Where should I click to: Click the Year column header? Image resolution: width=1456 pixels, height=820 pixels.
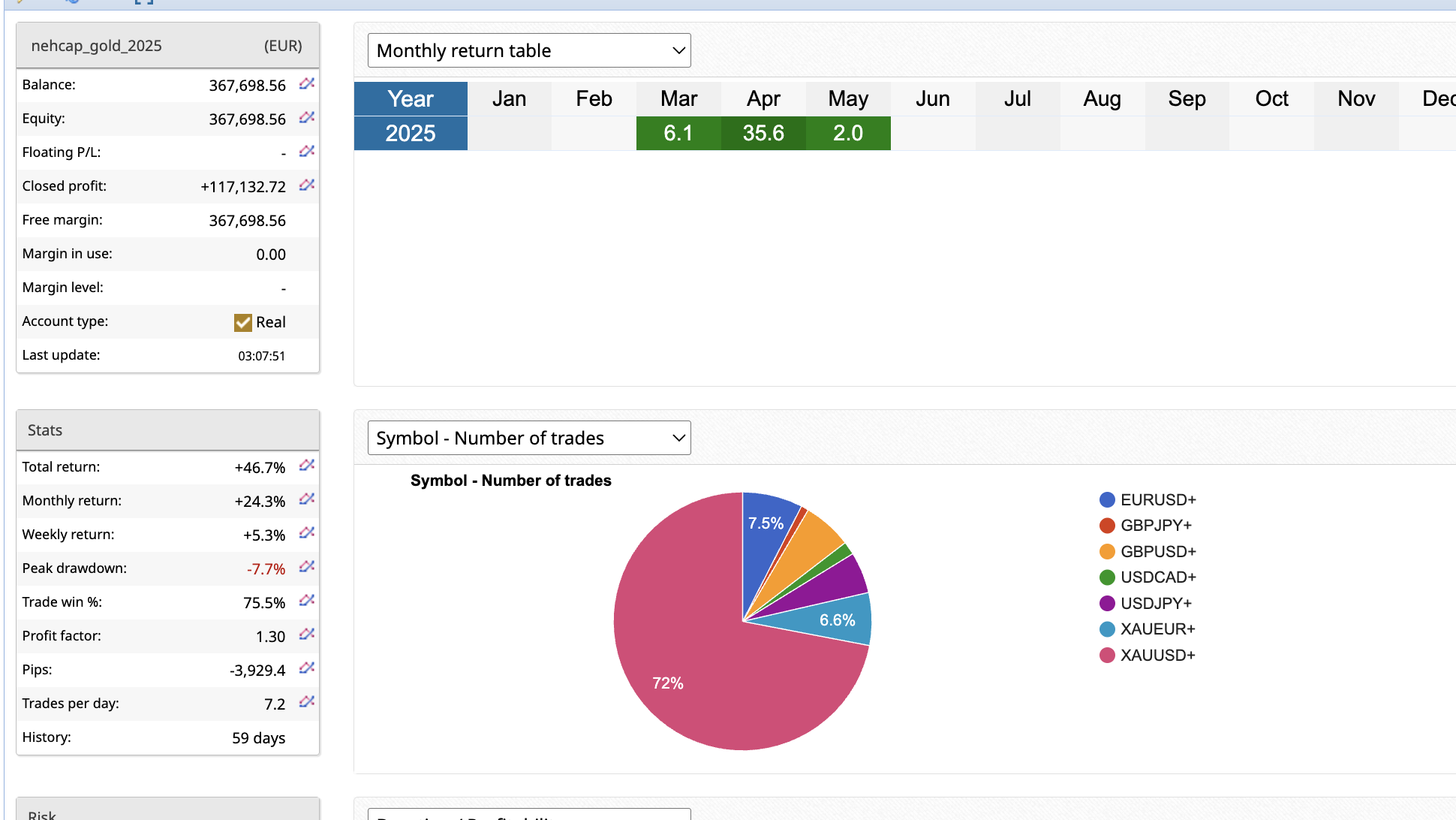click(411, 98)
